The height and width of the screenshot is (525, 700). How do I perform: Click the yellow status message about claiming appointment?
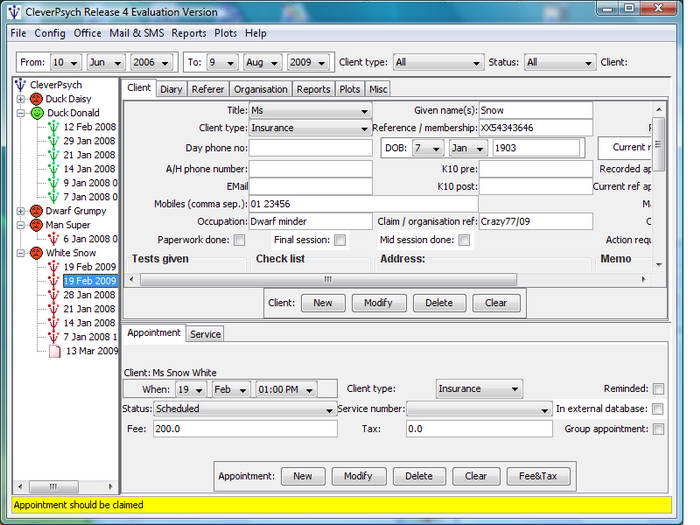click(x=79, y=505)
